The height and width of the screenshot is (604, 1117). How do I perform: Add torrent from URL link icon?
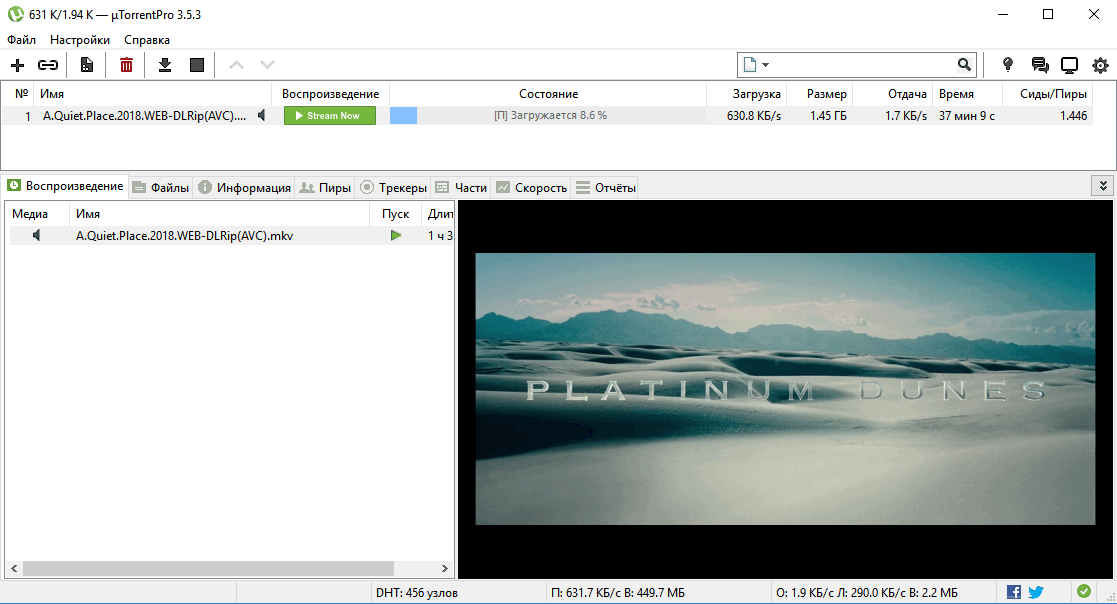click(48, 66)
